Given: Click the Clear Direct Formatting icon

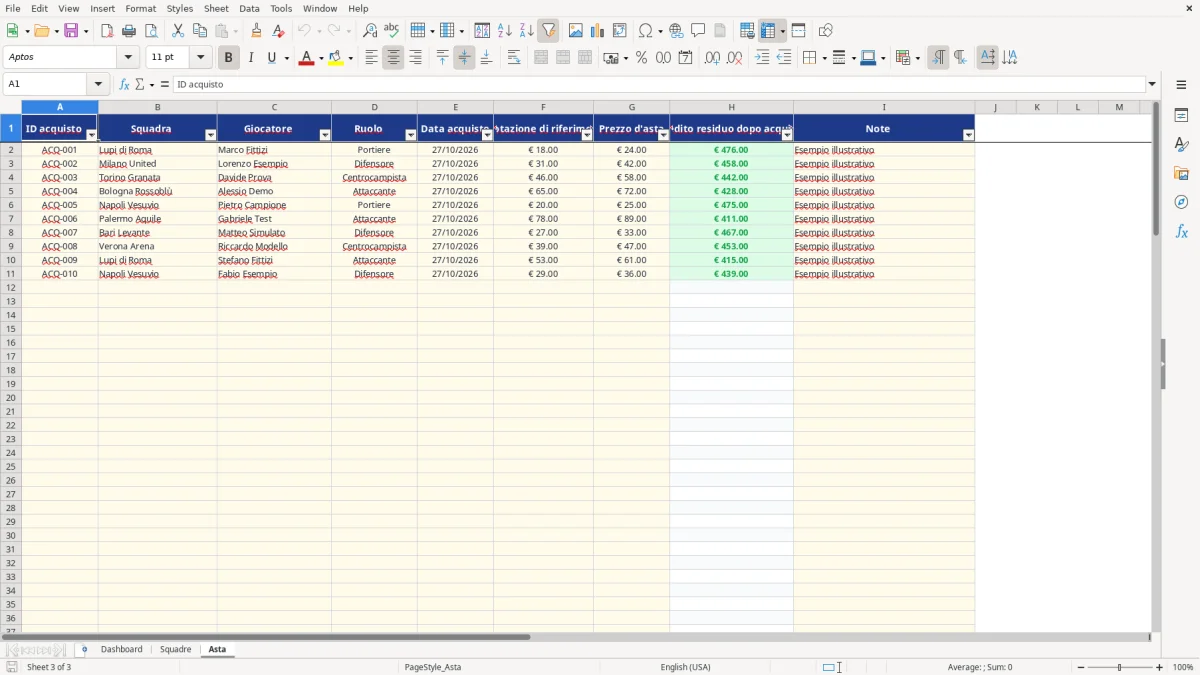Looking at the screenshot, I should tap(278, 31).
